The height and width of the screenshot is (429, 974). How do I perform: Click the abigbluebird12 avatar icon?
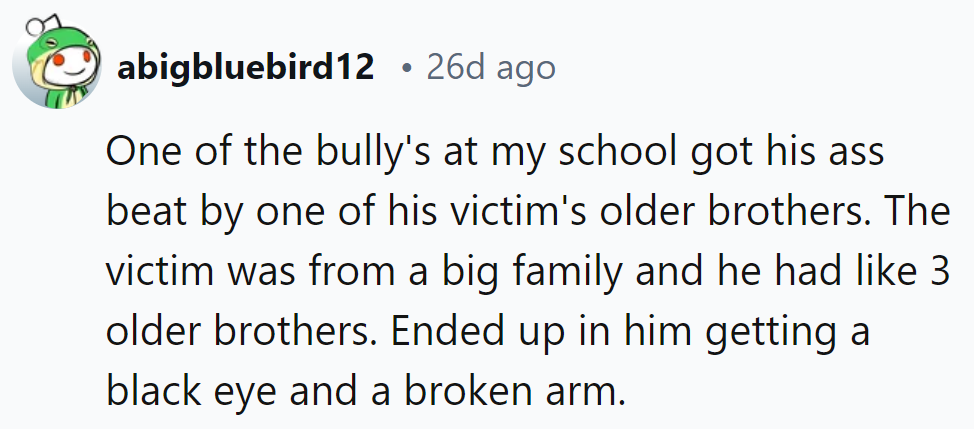57,66
